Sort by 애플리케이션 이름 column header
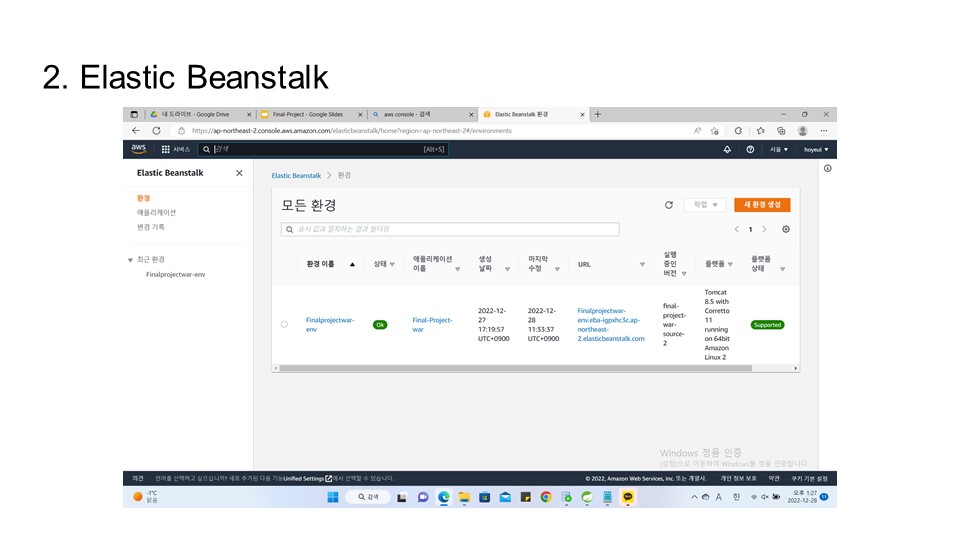The image size is (960, 540). point(436,264)
